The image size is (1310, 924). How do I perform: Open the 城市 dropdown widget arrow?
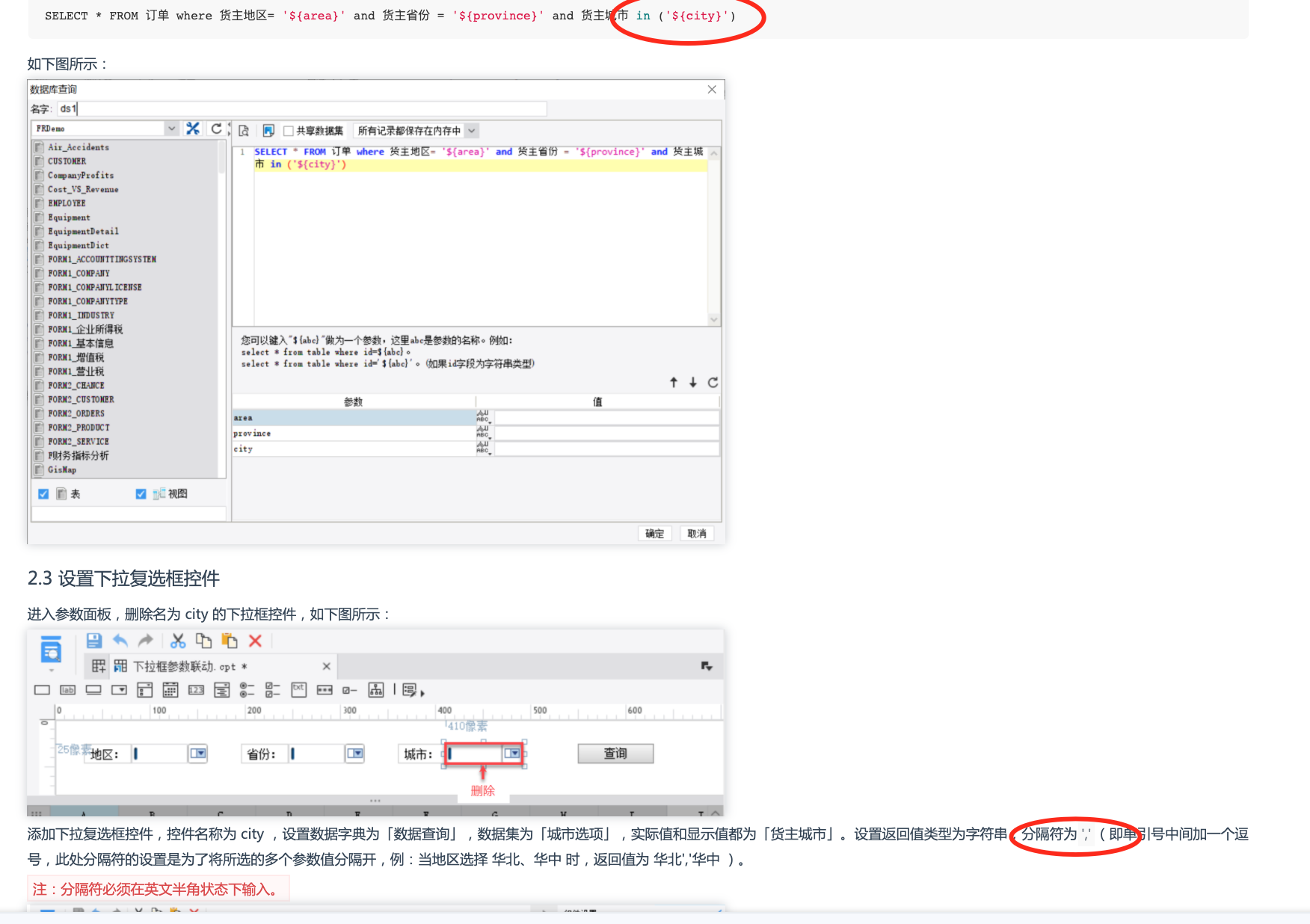coord(512,754)
